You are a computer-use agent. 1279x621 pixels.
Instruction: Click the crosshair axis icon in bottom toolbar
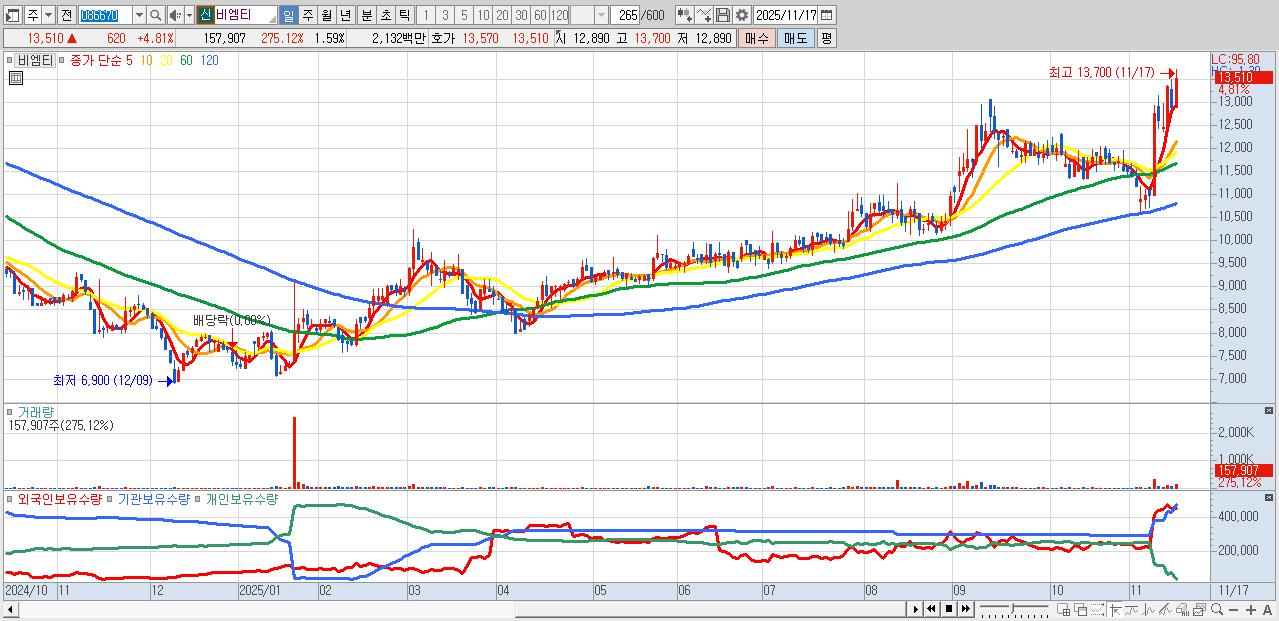(x=1115, y=609)
